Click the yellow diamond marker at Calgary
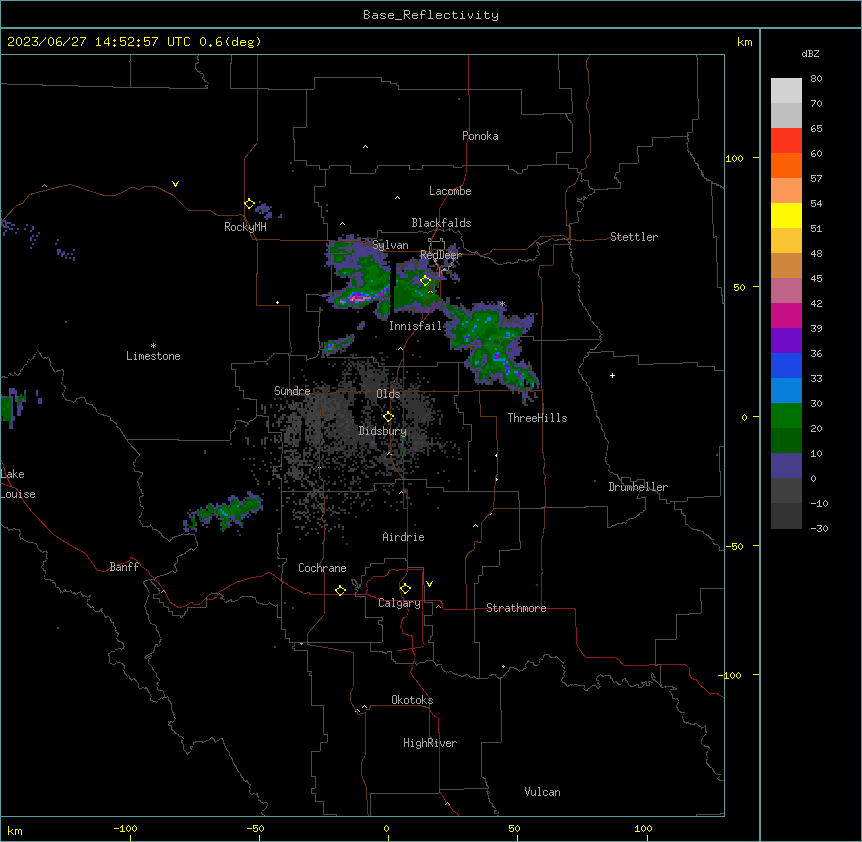Viewport: 862px width, 842px height. 405,589
